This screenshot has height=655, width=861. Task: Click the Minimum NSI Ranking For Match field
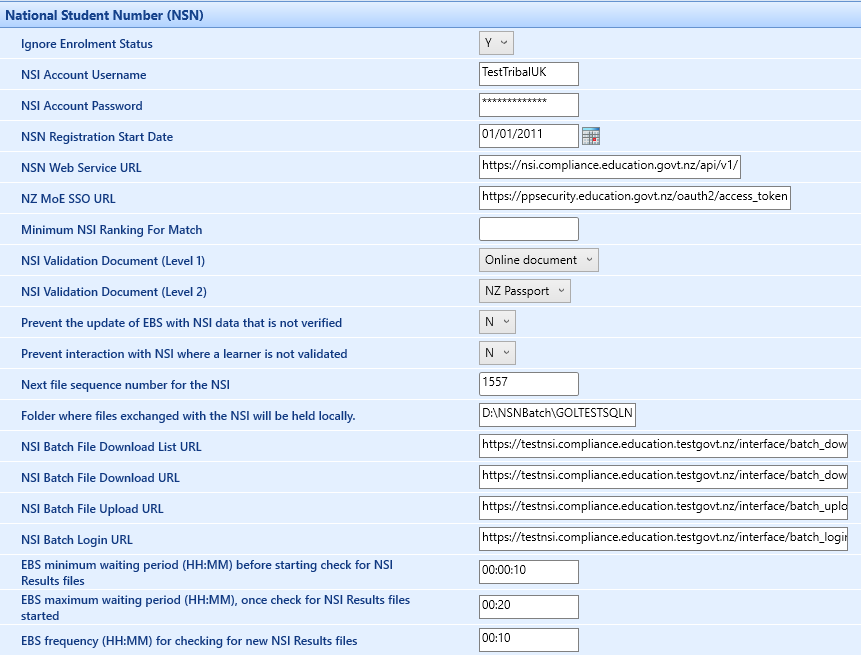point(528,228)
